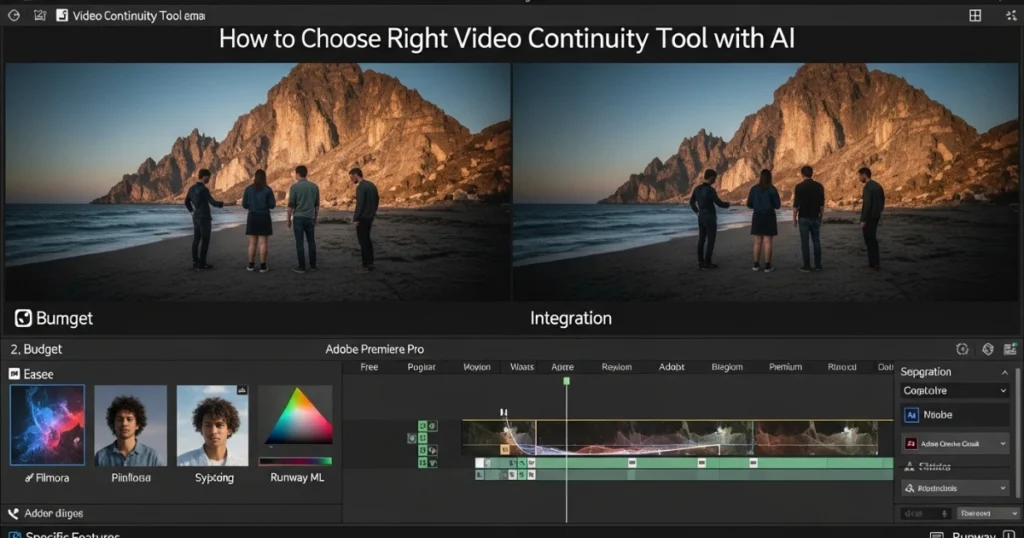Click the blue Aa icon beside Nsobe
This screenshot has width=1024, height=538.
pos(911,415)
